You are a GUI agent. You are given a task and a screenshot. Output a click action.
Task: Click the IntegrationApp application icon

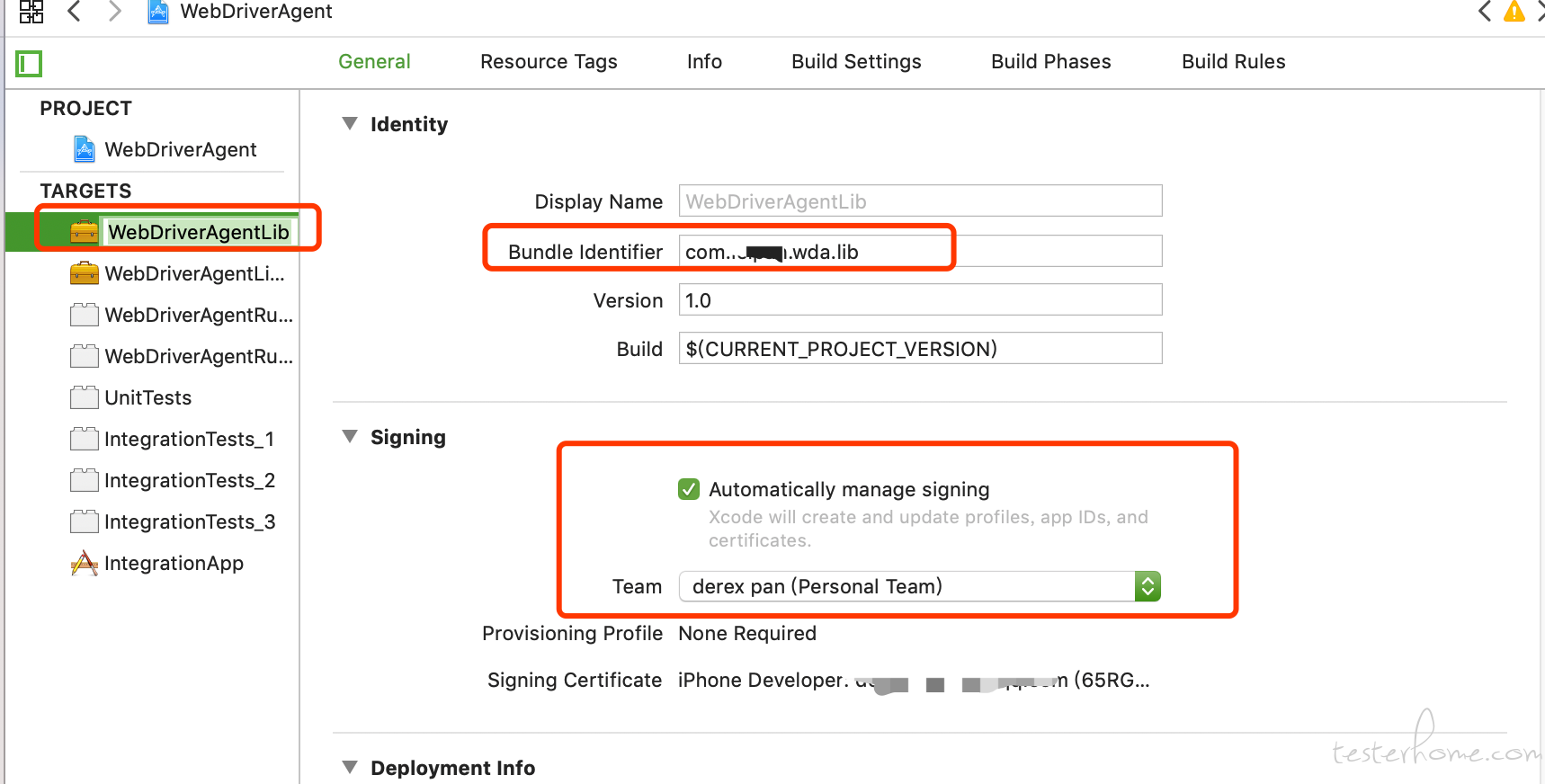click(85, 563)
